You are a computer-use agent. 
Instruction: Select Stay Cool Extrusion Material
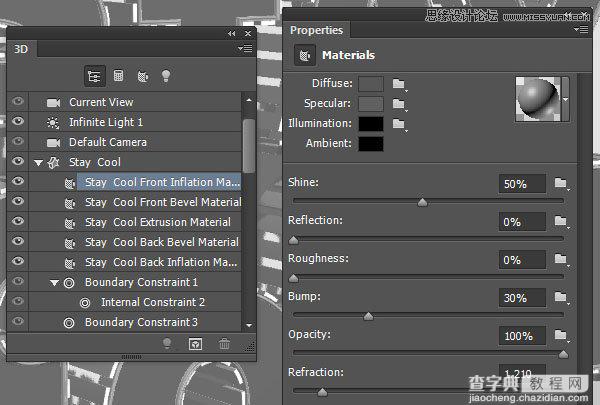click(x=135, y=222)
